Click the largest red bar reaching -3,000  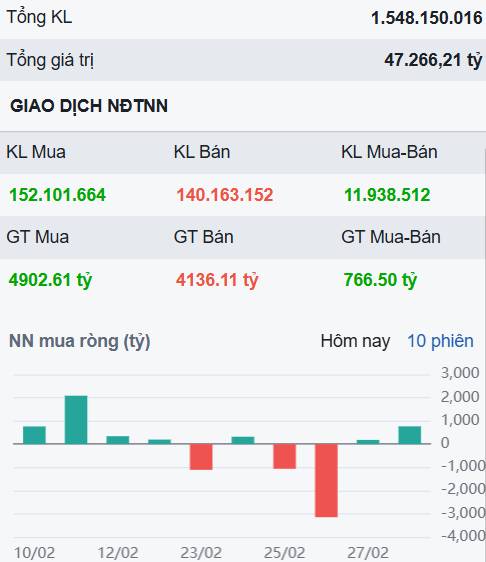tap(326, 480)
